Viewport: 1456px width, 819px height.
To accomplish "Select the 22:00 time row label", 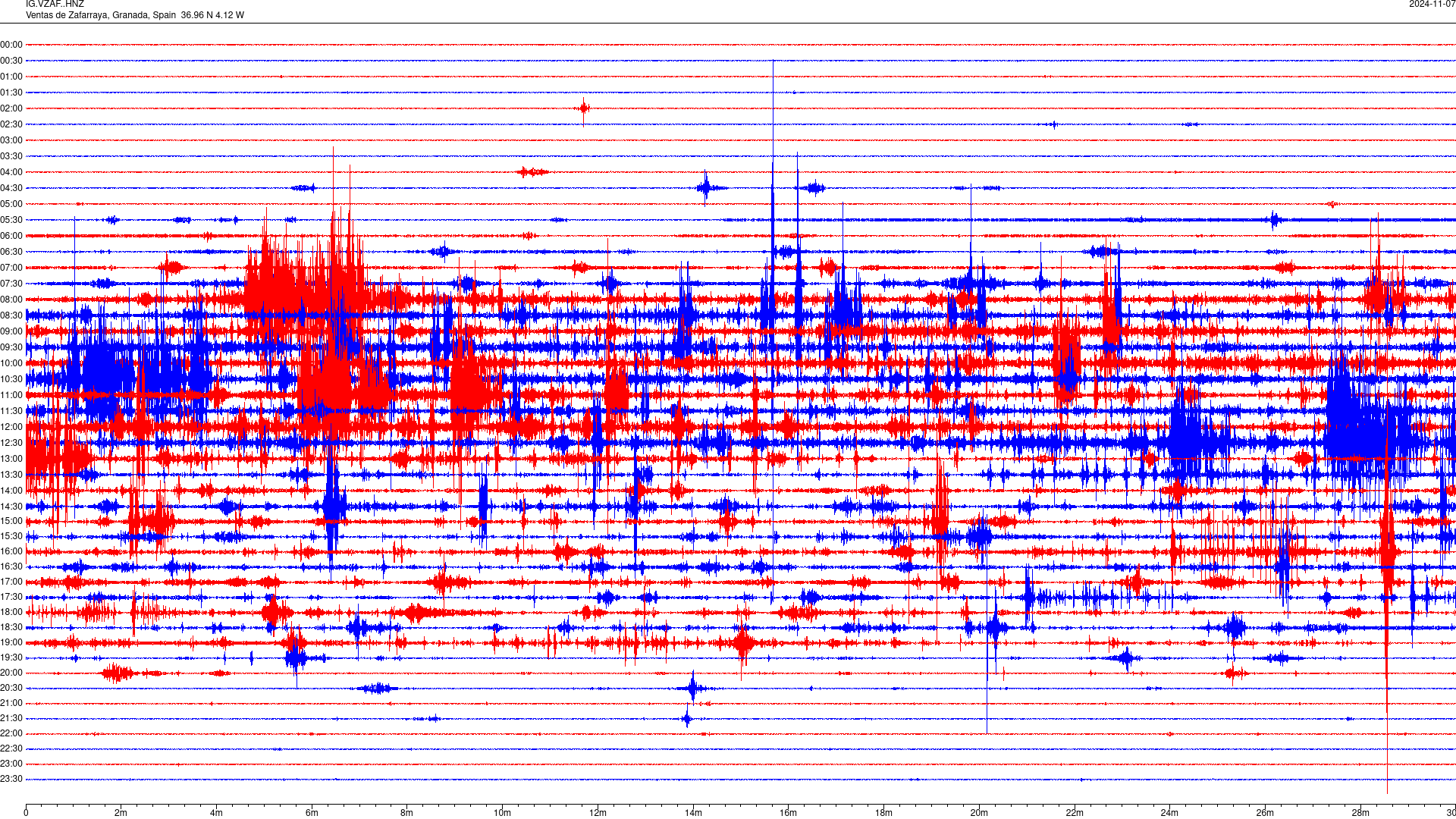I will tap(11, 733).
